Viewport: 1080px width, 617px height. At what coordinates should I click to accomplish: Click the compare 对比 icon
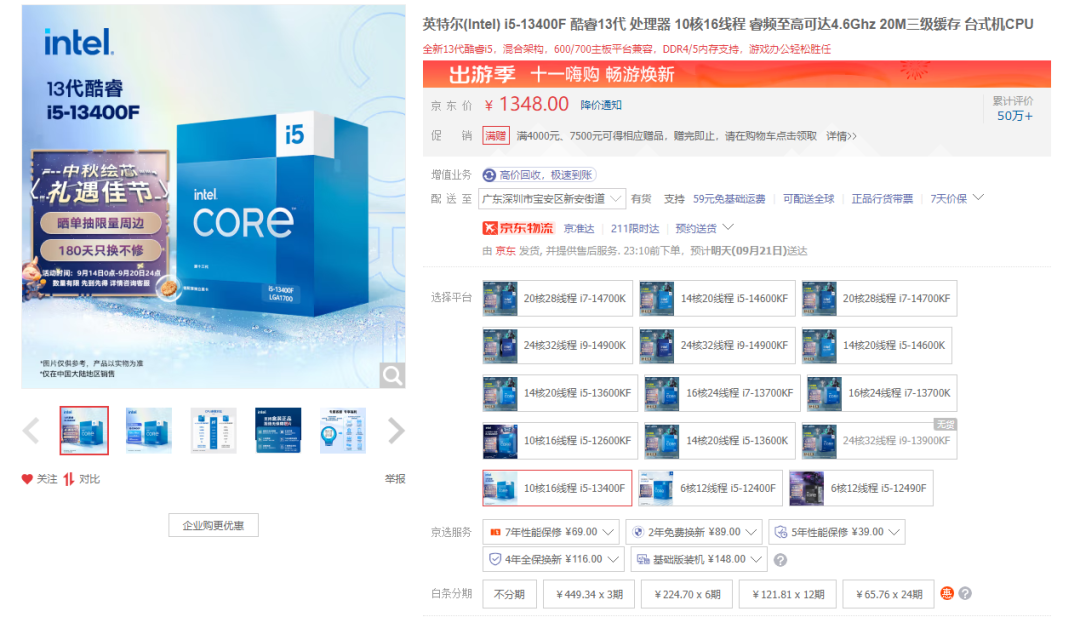click(69, 479)
